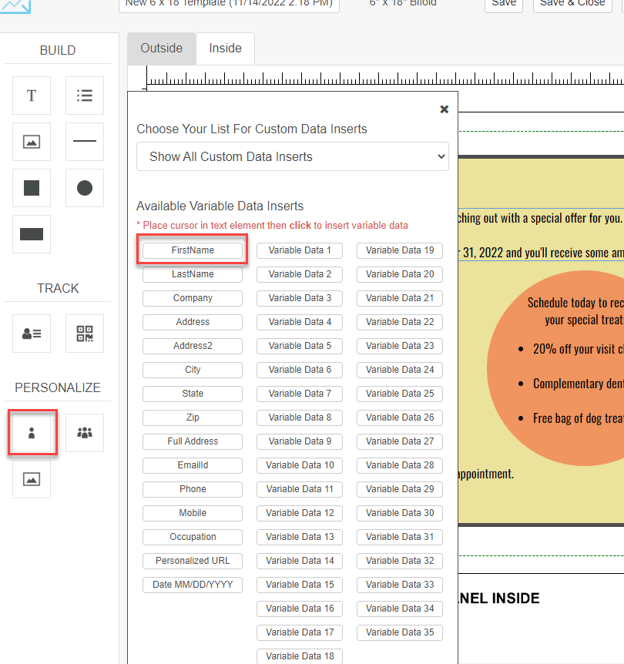Insert a QR code element
624x664 pixels.
(84, 334)
